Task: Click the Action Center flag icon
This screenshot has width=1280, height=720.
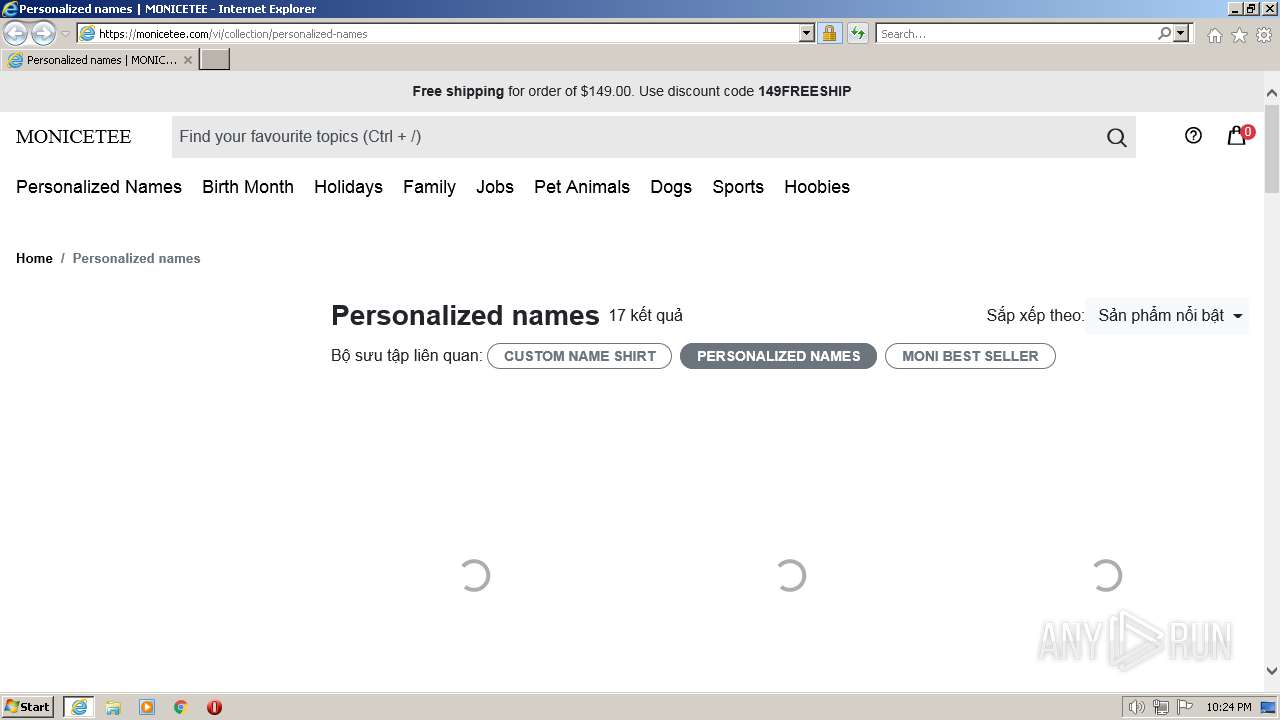Action: [x=1185, y=707]
